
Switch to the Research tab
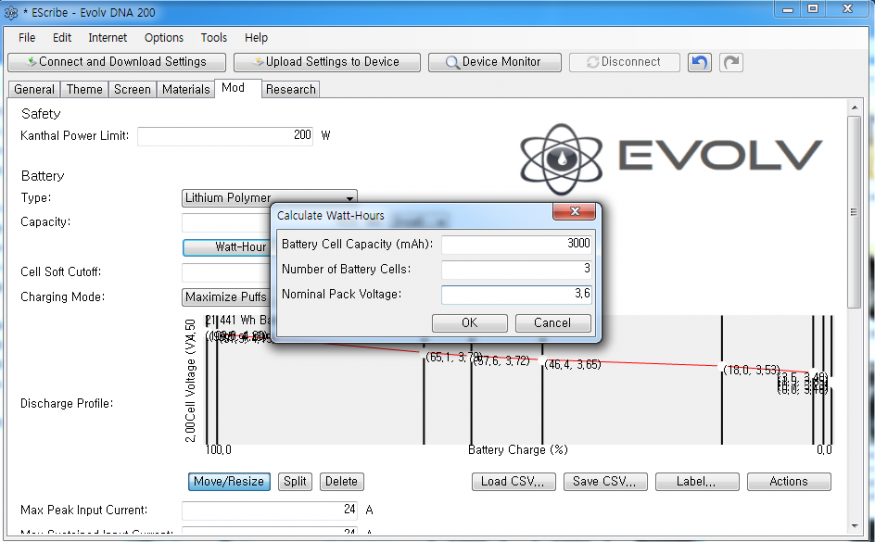(x=291, y=89)
